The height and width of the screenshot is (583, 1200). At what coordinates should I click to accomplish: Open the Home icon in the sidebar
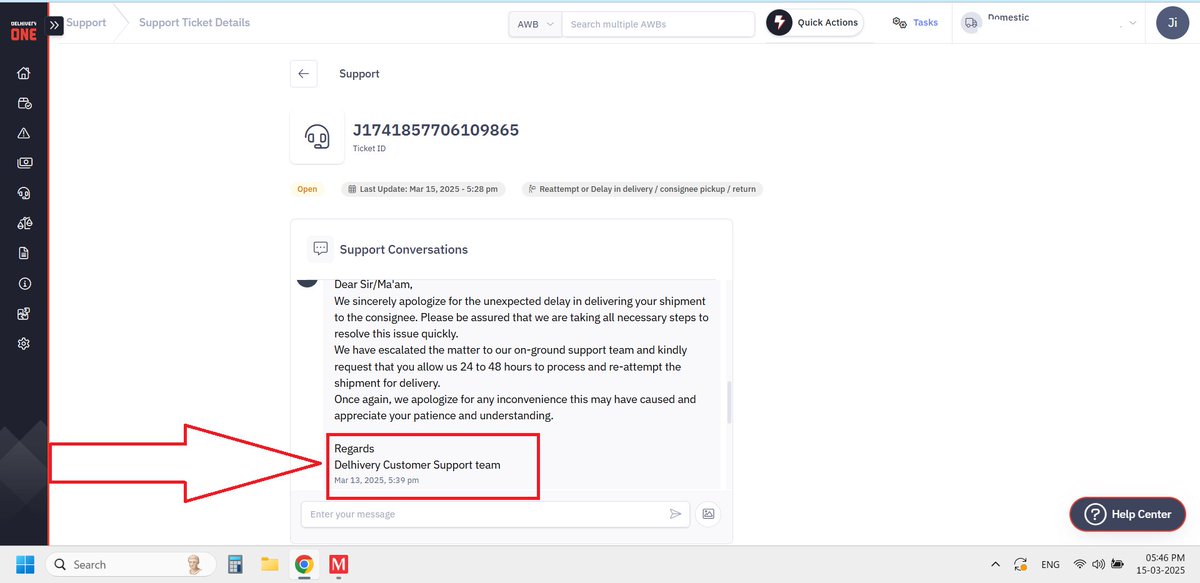[24, 73]
